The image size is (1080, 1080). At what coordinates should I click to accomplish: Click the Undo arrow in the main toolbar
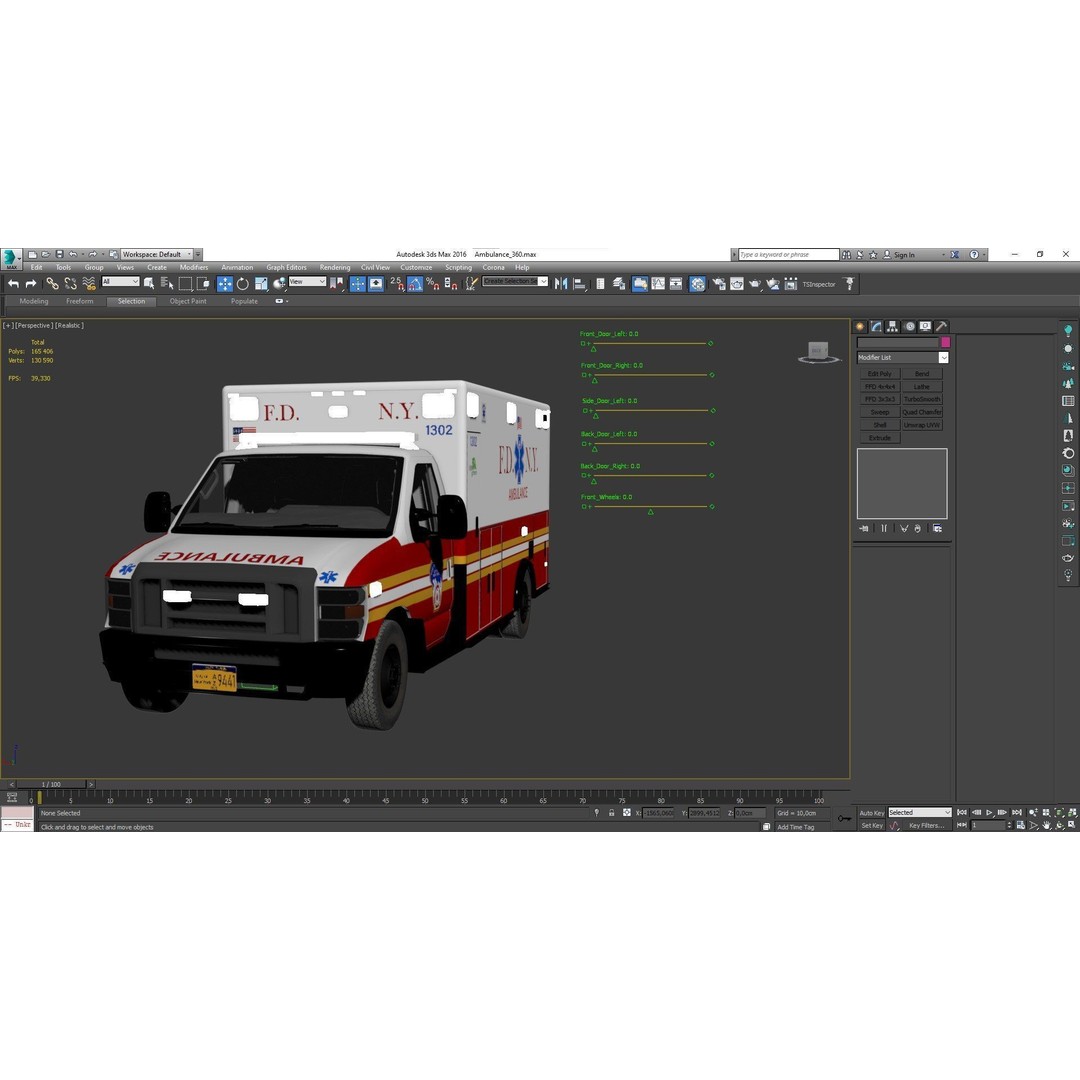(x=13, y=284)
